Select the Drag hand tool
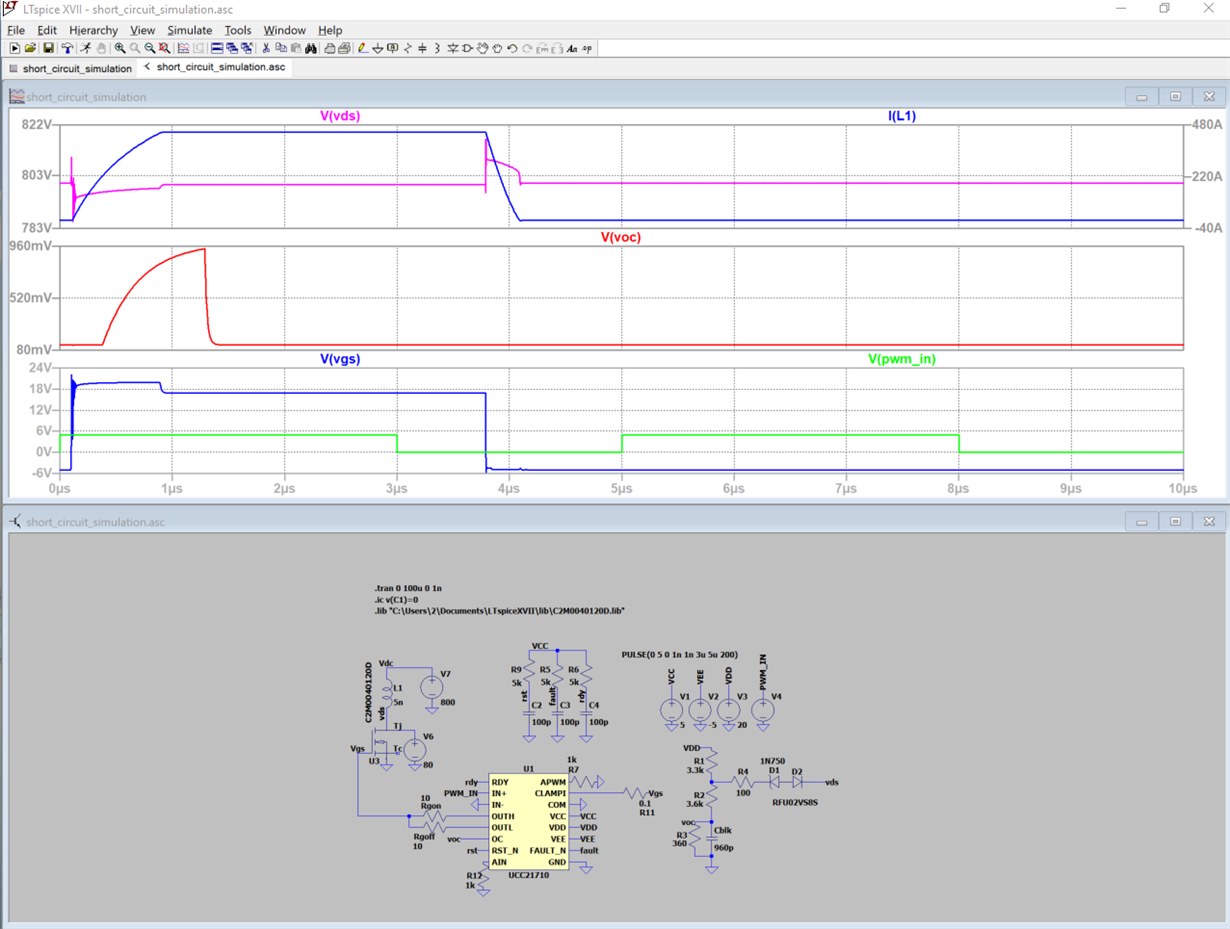 (x=497, y=48)
